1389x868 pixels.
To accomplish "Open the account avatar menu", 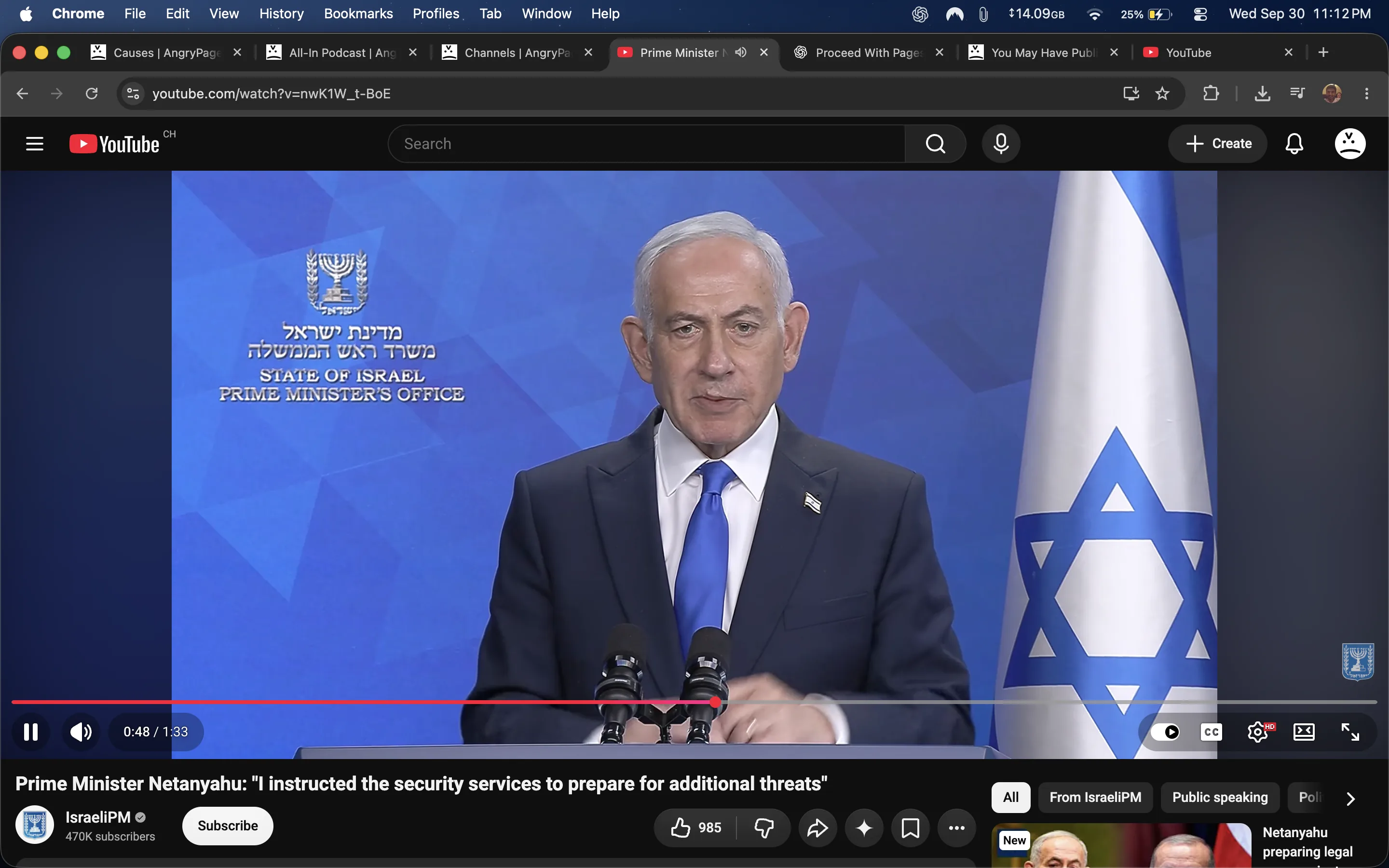I will [x=1350, y=144].
